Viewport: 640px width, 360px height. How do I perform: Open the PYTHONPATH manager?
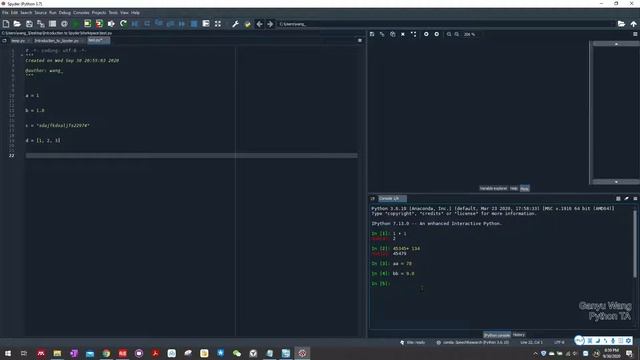point(247,24)
